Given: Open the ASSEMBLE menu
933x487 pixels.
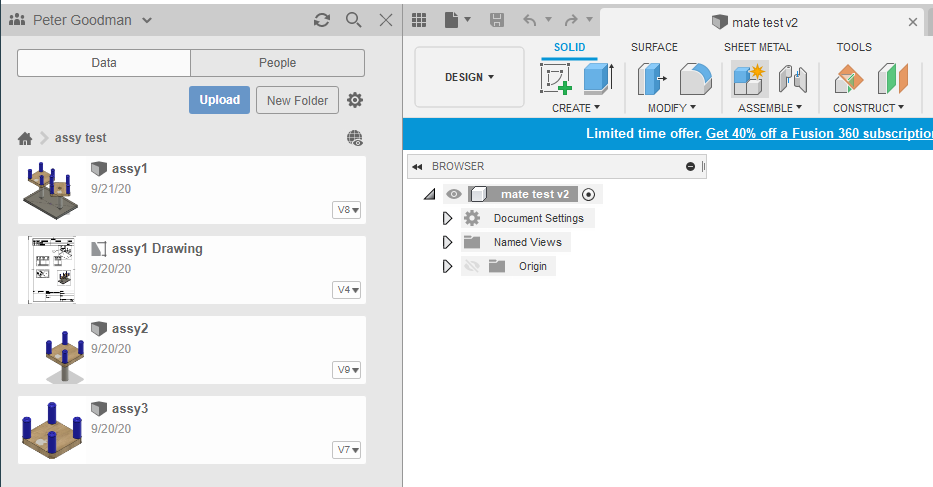Looking at the screenshot, I should (x=770, y=108).
